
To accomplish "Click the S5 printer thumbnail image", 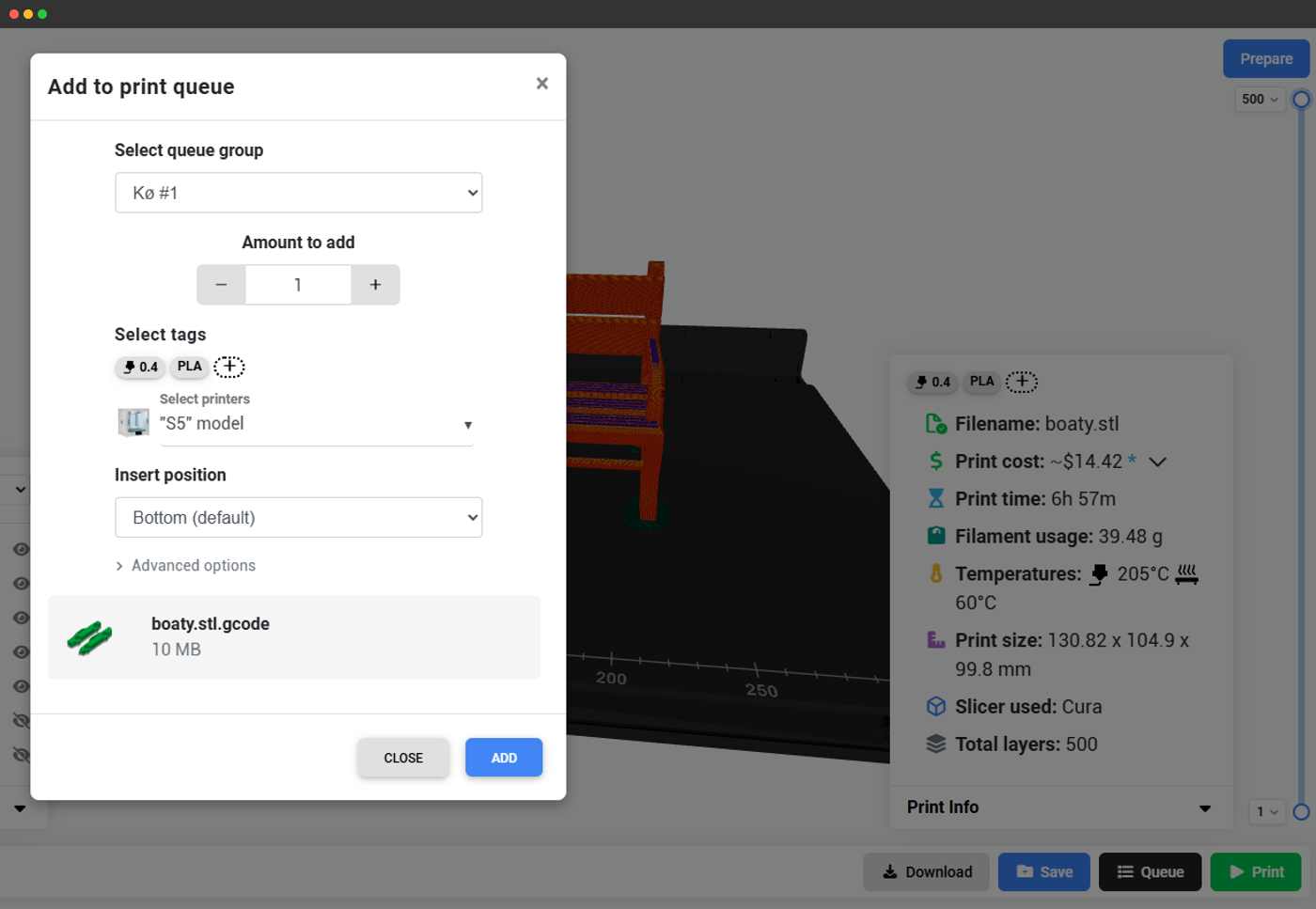I will click(x=133, y=422).
